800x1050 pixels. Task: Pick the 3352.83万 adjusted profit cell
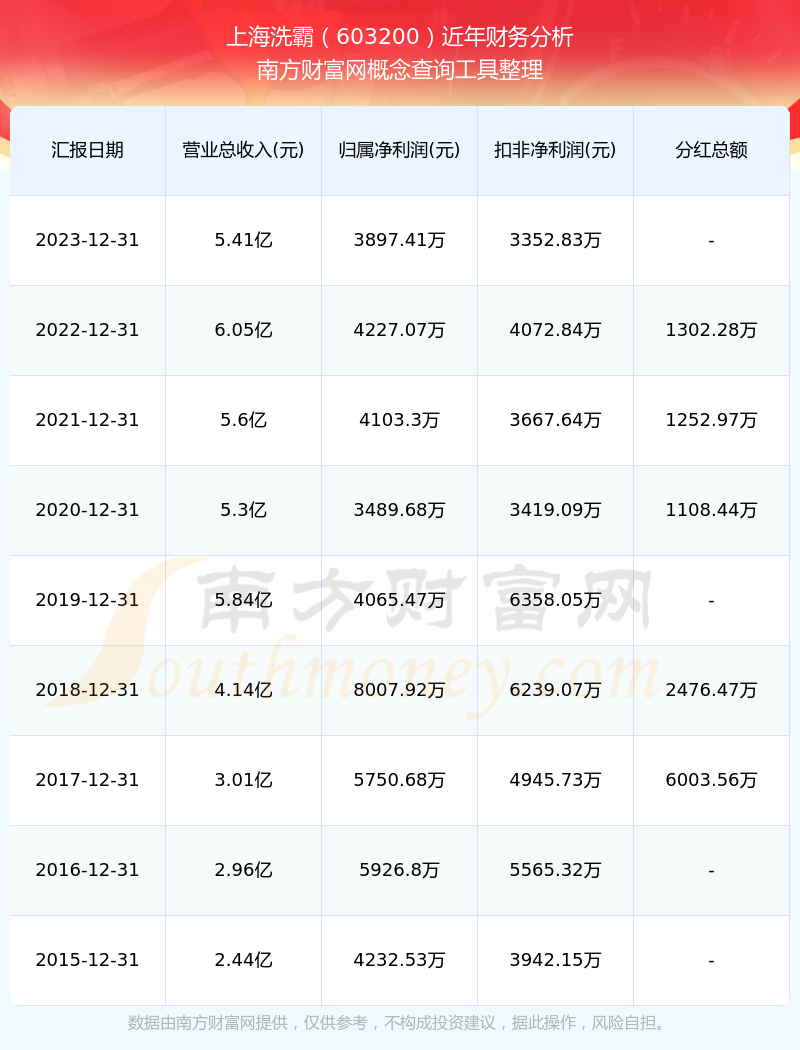(x=556, y=240)
